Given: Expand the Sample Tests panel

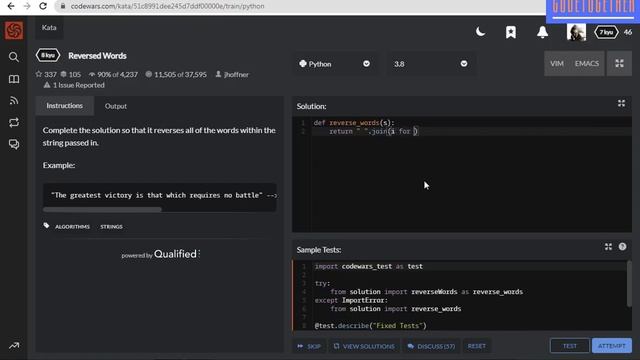Looking at the screenshot, I should [x=608, y=247].
